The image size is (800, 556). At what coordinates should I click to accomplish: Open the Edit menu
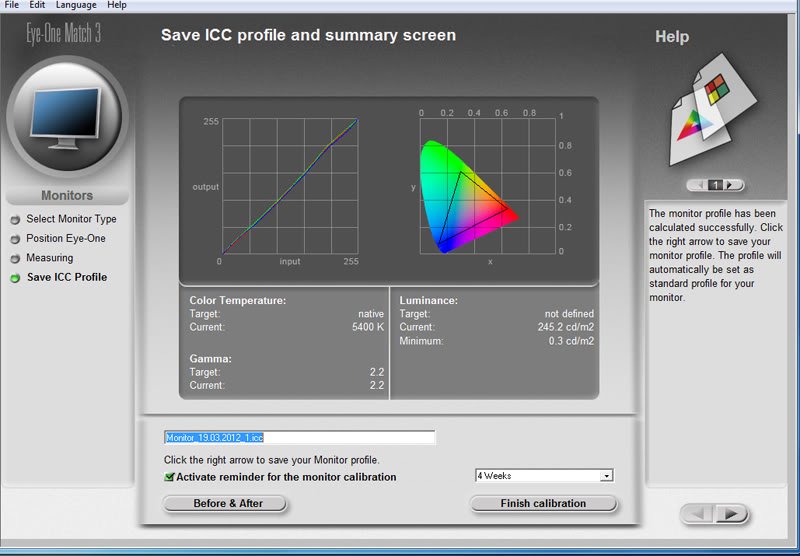tap(37, 5)
